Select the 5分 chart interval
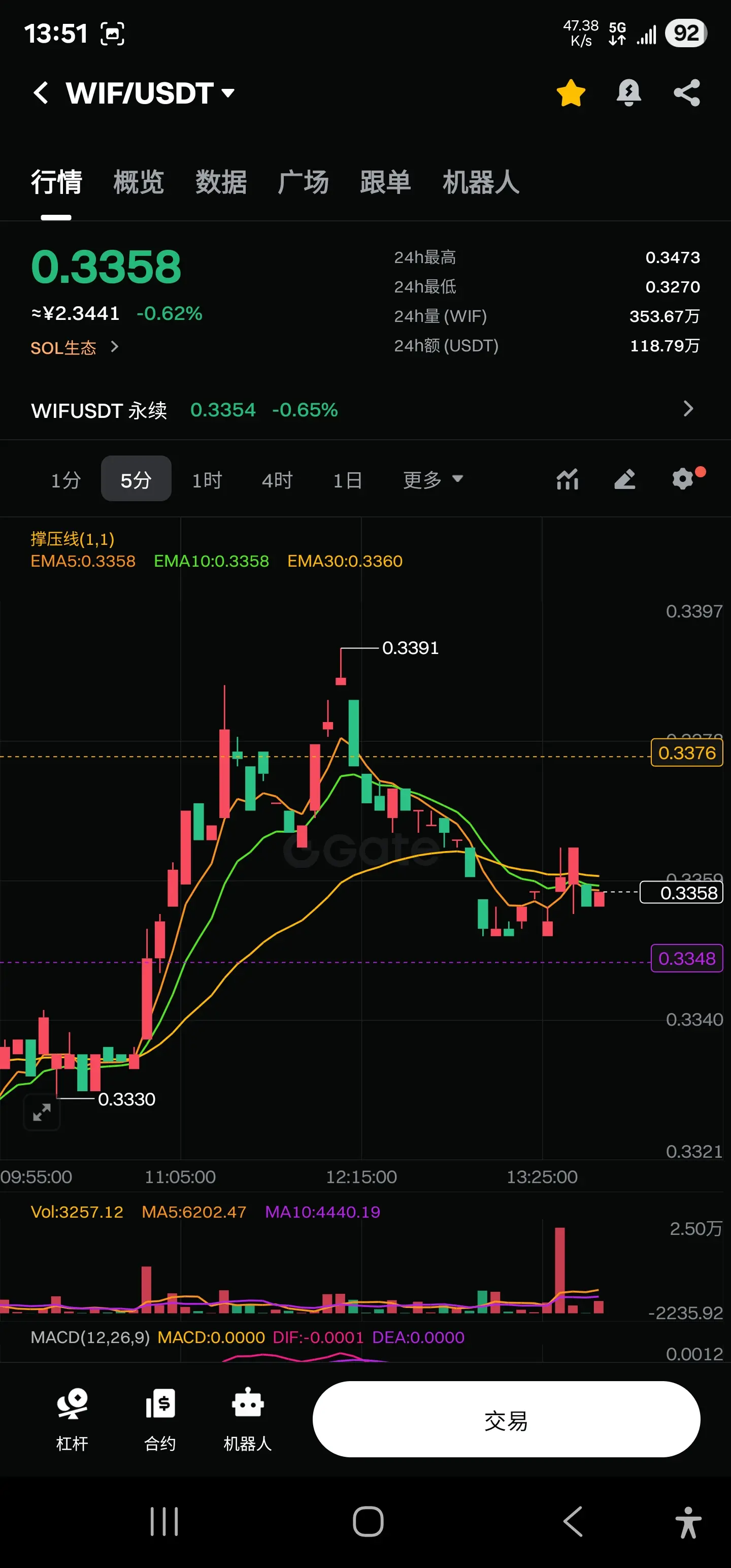The height and width of the screenshot is (1568, 731). 136,479
